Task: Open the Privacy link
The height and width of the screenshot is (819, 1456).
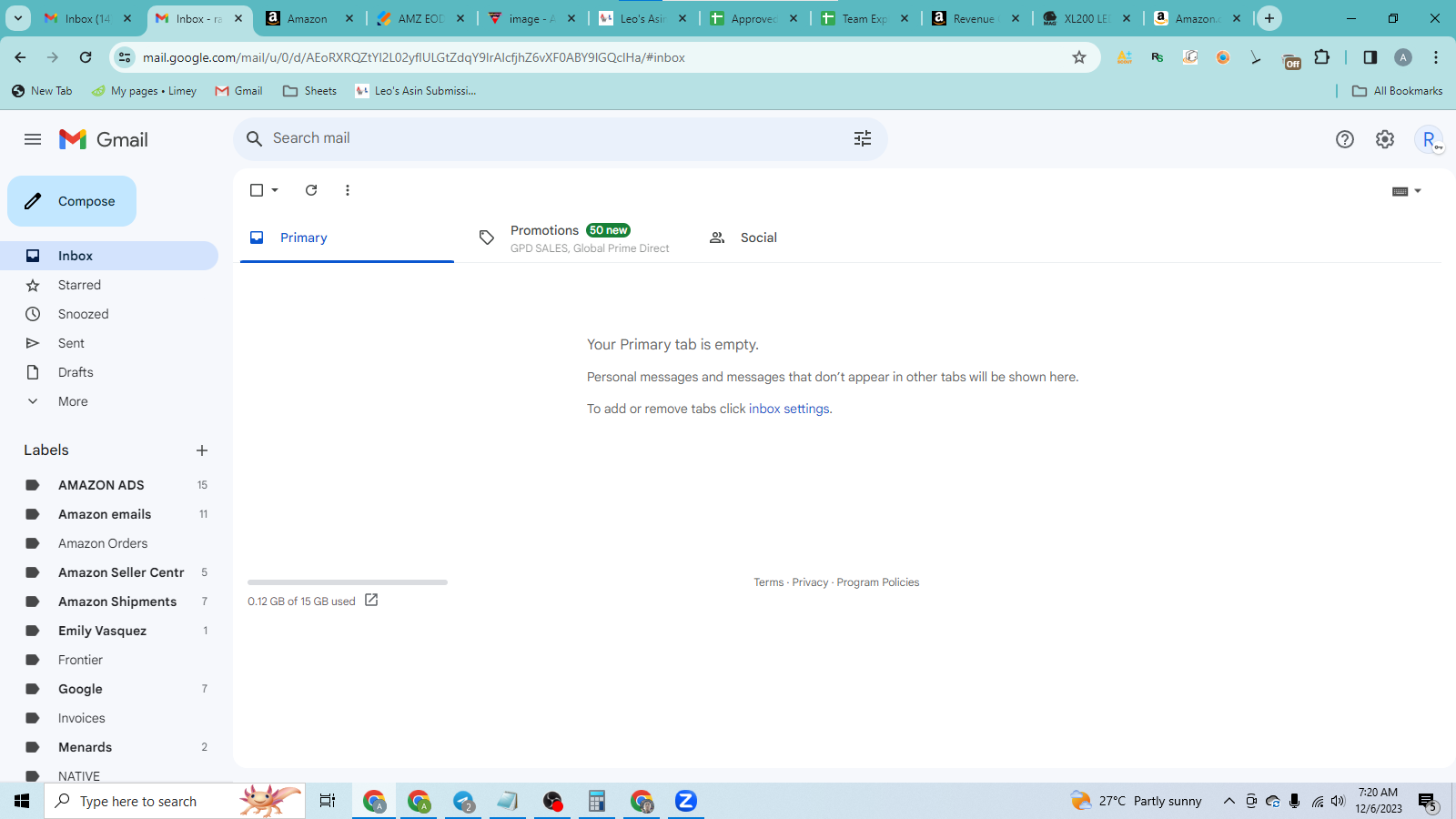Action: [810, 582]
